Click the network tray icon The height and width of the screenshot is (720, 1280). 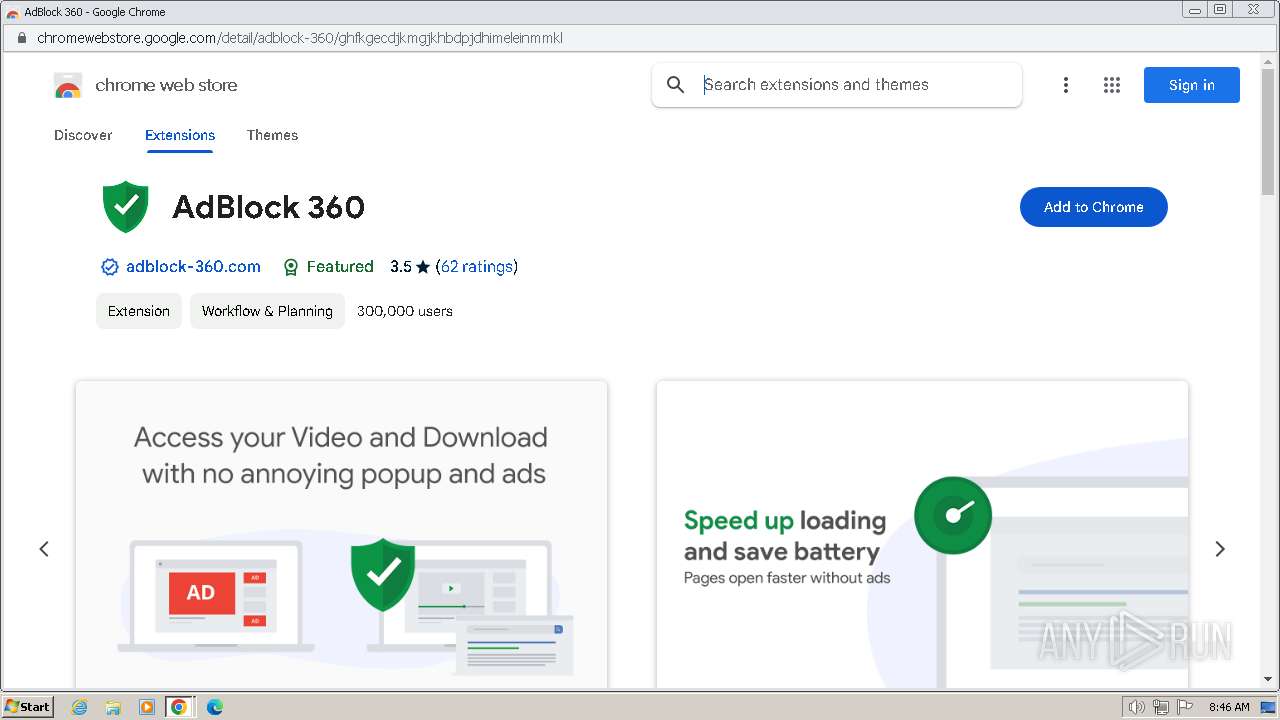[1161, 707]
